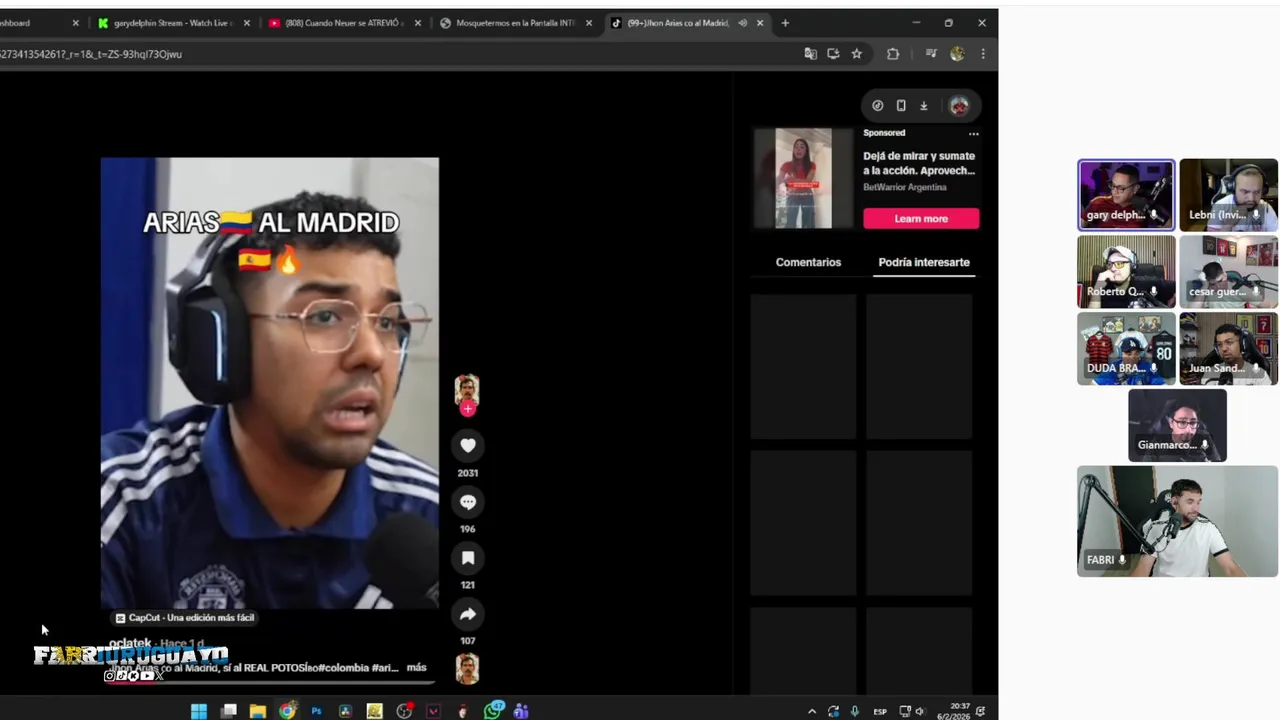Click the taskbar volume icon
The width and height of the screenshot is (1280, 720).
coord(920,711)
